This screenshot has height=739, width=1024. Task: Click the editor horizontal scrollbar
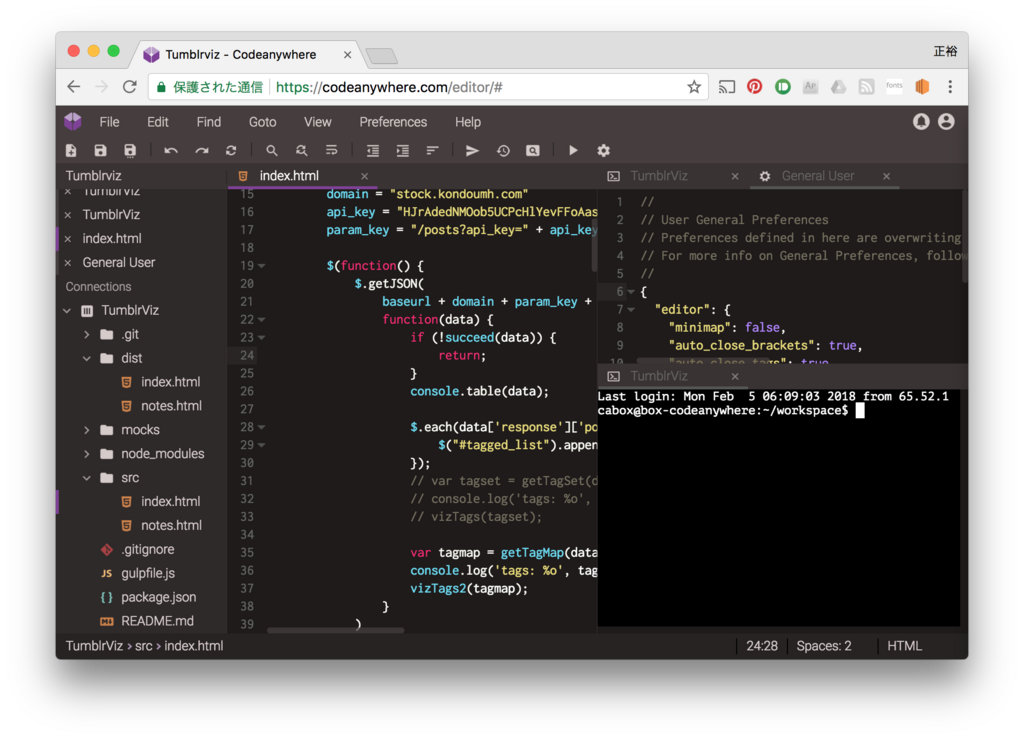click(x=336, y=630)
